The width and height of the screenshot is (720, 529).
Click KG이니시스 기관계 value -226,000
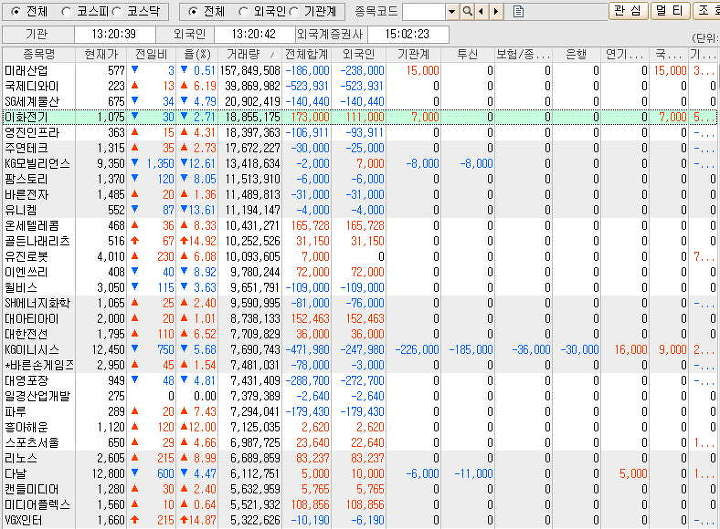[417, 349]
